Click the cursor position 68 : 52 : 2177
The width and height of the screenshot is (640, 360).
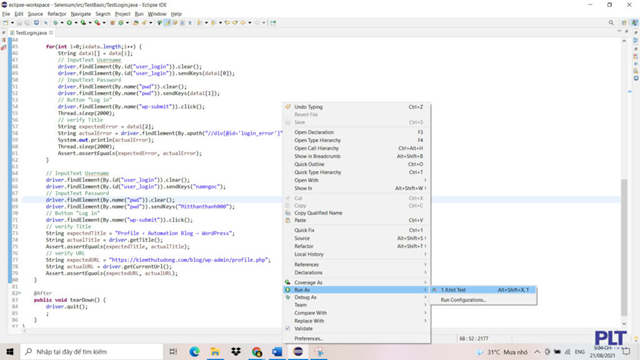(x=473, y=338)
